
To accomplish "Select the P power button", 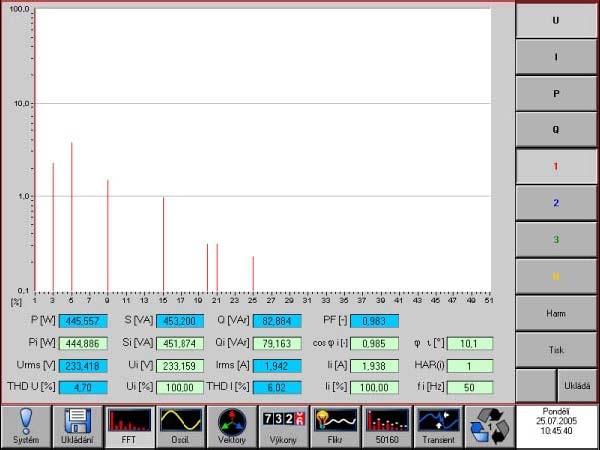I will pos(556,93).
